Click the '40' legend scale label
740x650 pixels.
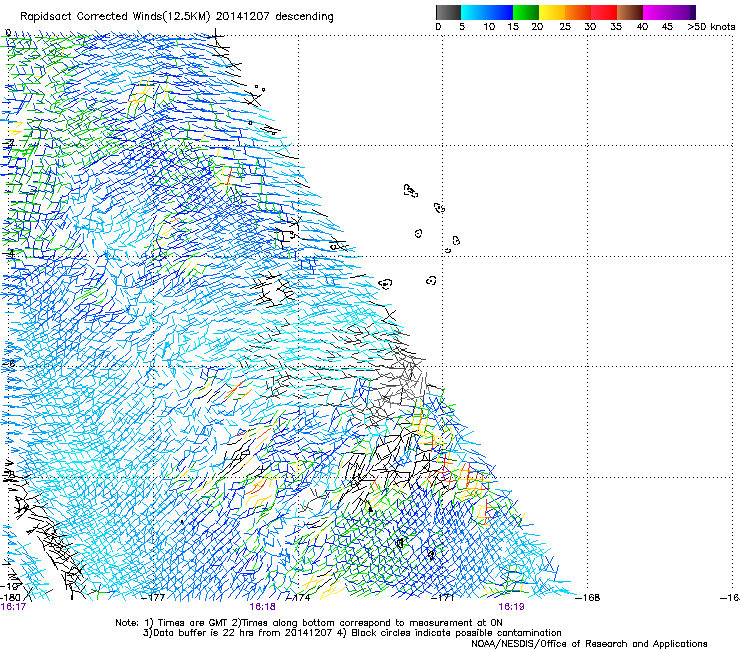point(642,27)
